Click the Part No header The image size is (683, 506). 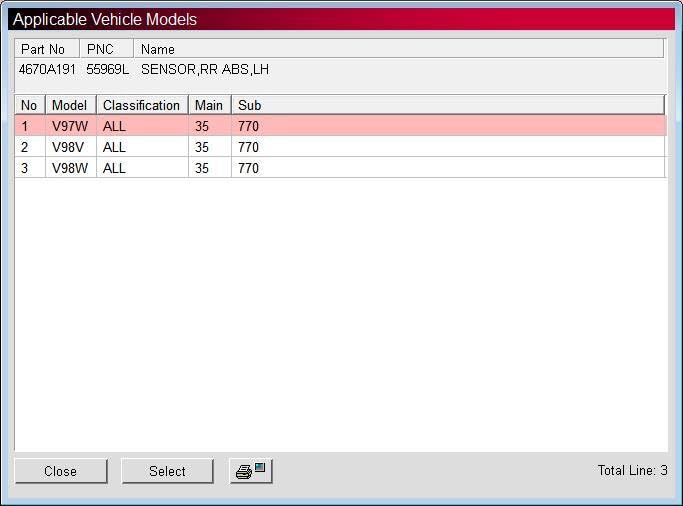coord(47,49)
